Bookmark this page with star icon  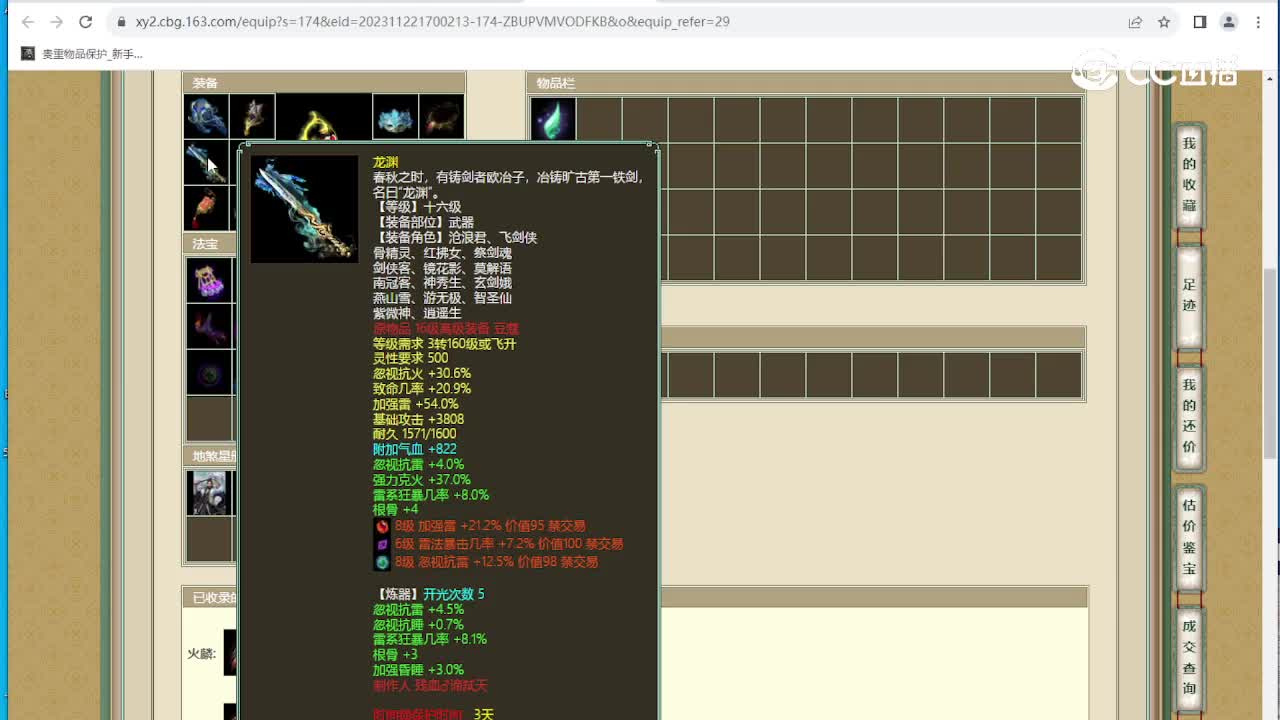pos(1164,22)
